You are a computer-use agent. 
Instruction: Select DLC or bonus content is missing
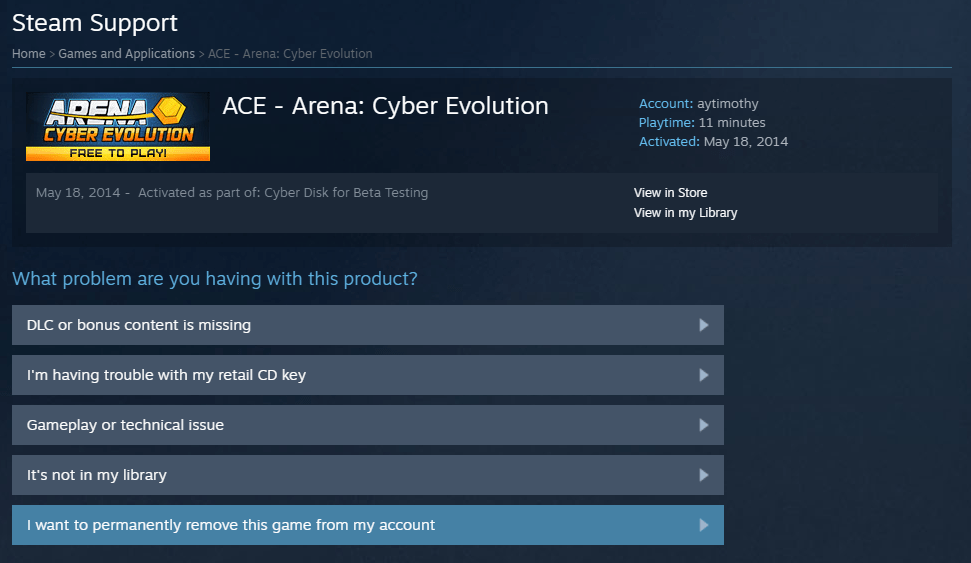coord(368,325)
